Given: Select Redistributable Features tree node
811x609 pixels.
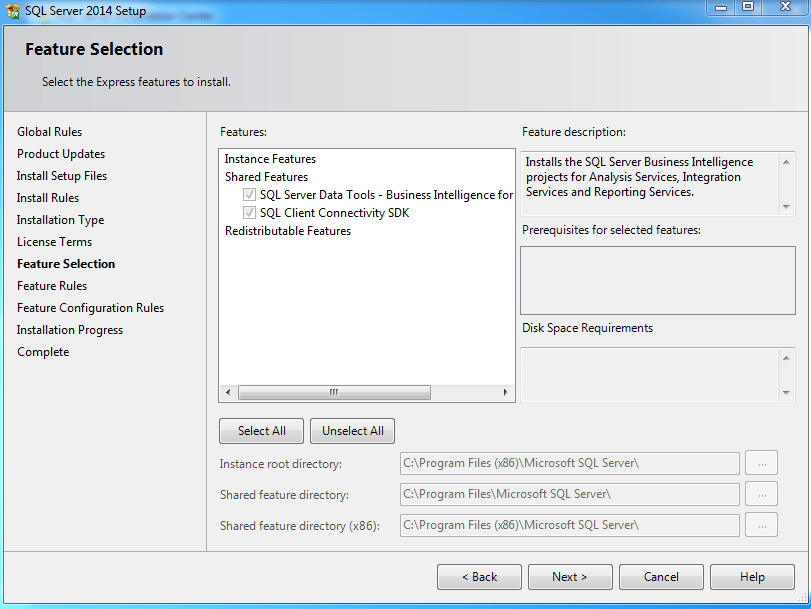Looking at the screenshot, I should coord(287,231).
